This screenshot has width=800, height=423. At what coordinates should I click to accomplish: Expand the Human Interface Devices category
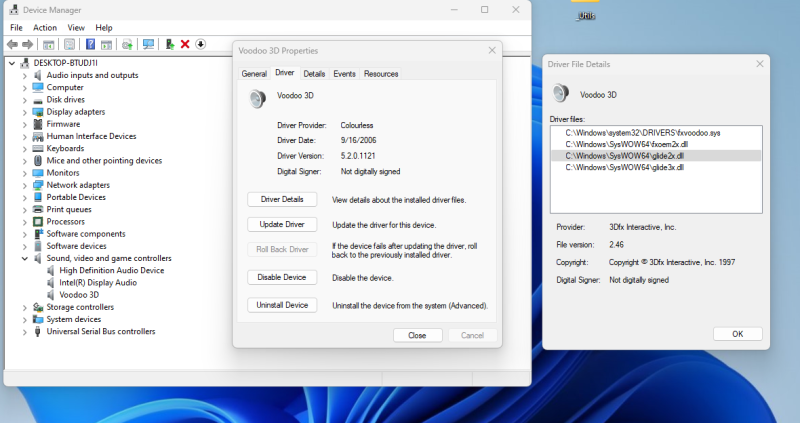pyautogui.click(x=24, y=137)
